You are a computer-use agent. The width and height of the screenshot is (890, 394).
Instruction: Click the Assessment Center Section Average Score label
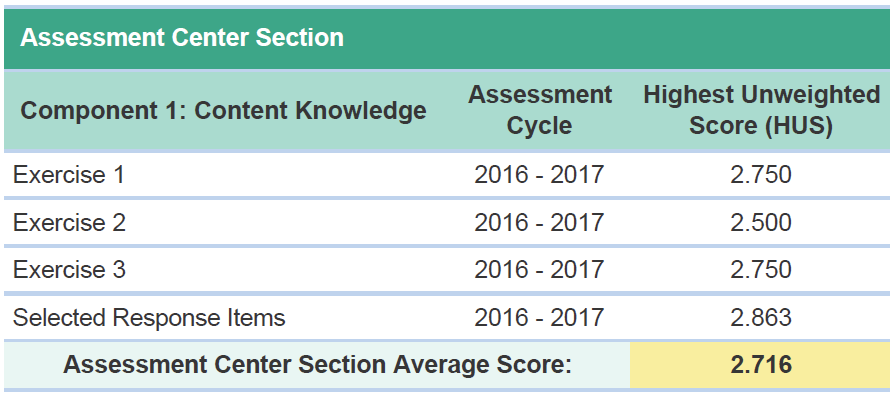point(317,364)
